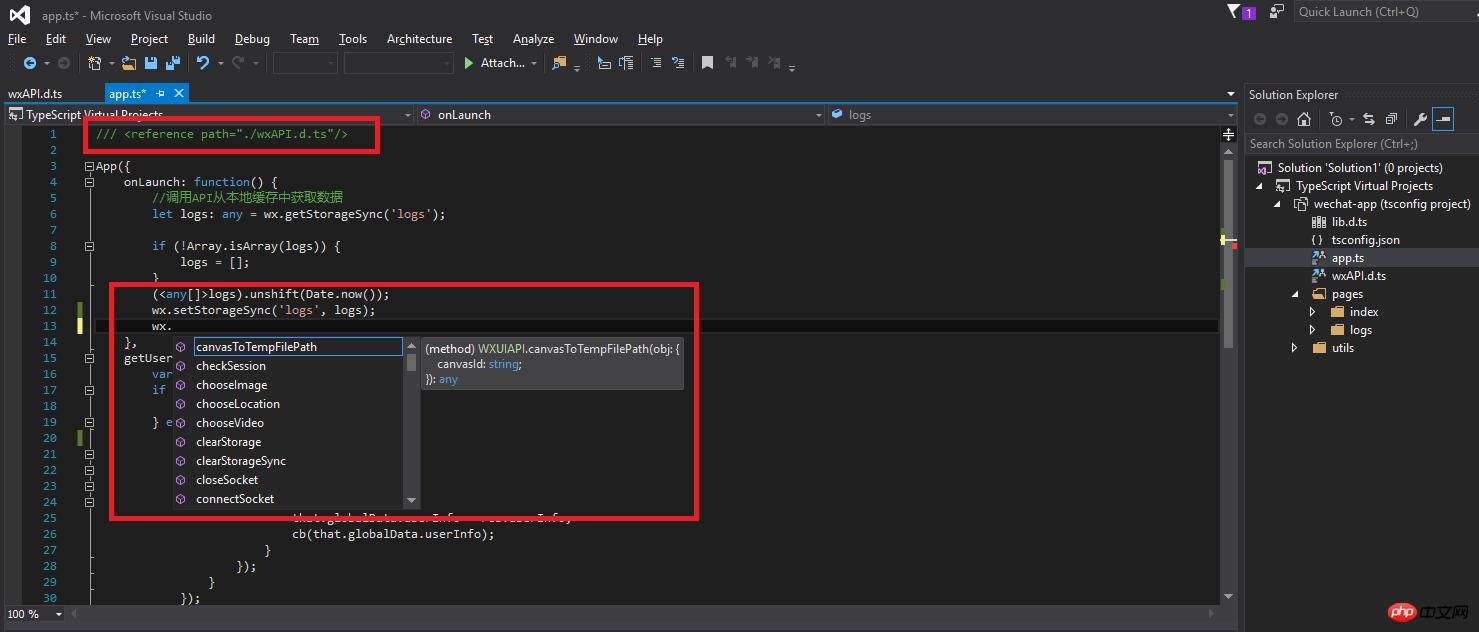Open a file with the Open File icon
Viewport: 1479px width, 632px height.
point(129,62)
